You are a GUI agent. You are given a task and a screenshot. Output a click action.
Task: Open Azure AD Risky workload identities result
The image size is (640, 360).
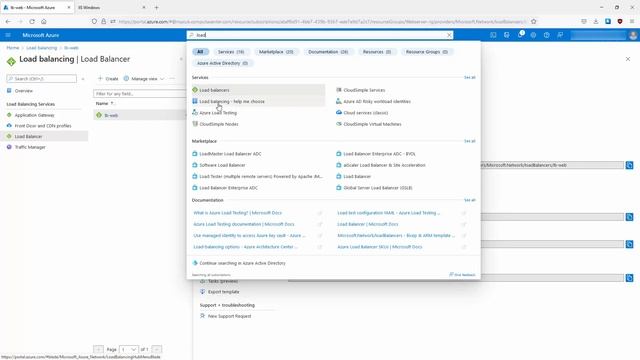(x=377, y=101)
